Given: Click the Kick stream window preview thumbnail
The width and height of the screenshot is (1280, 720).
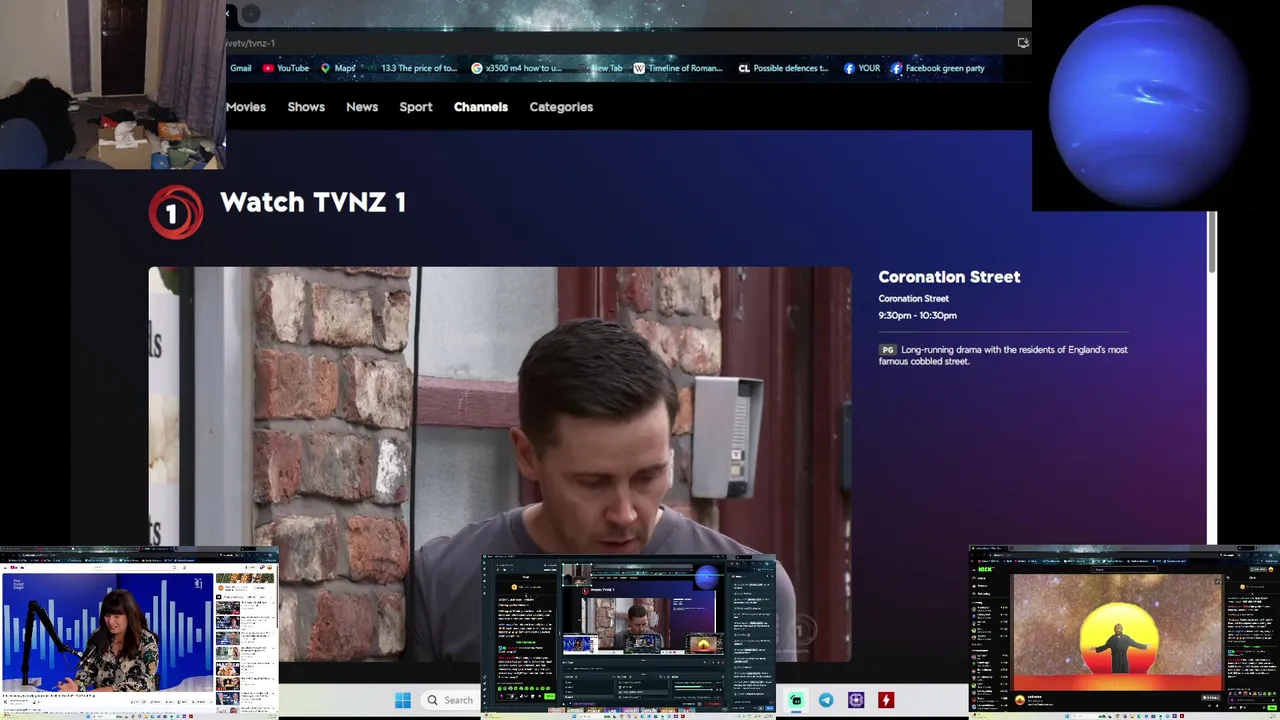Looking at the screenshot, I should [x=1124, y=632].
